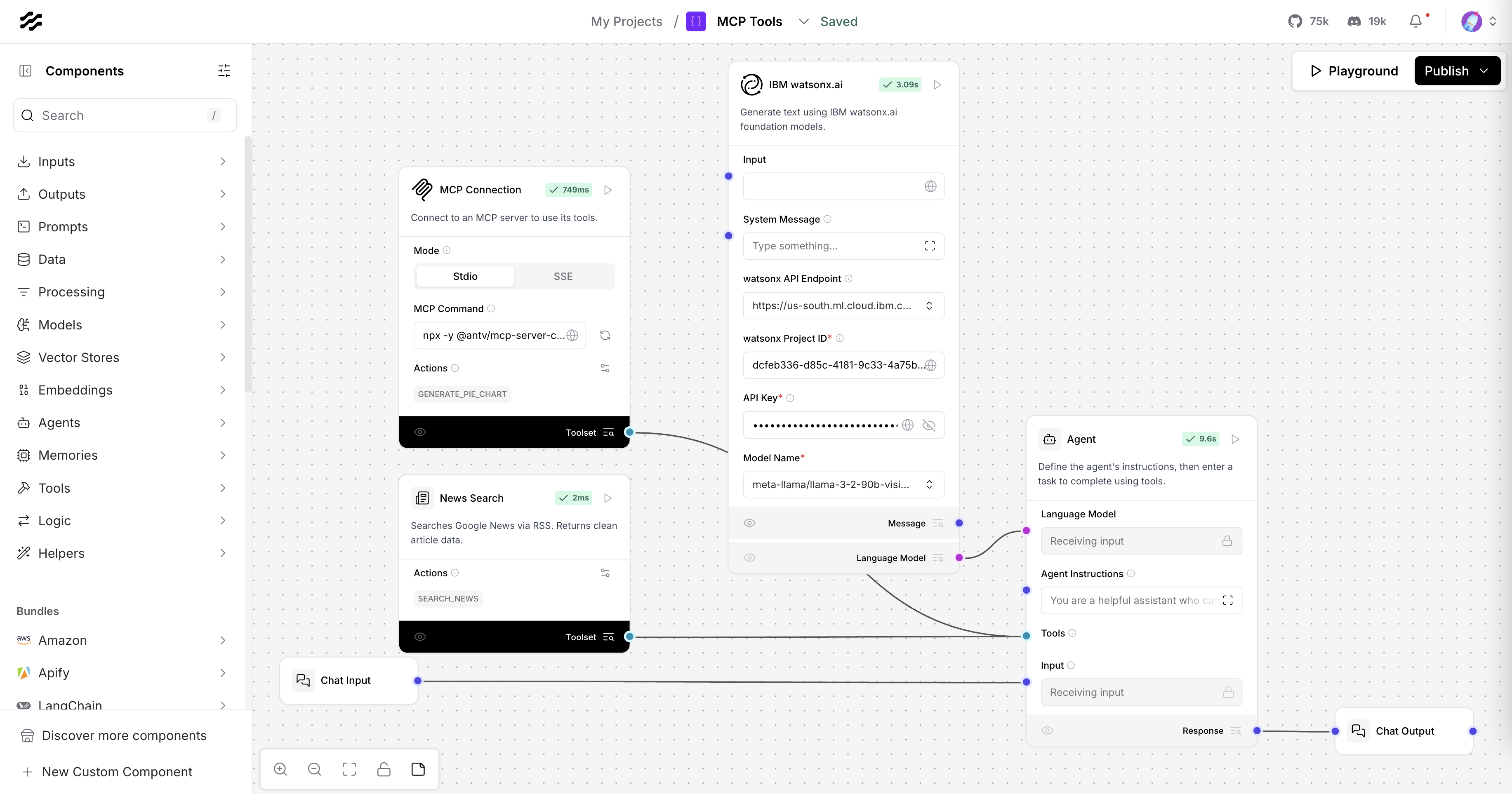Image resolution: width=1512 pixels, height=794 pixels.
Task: Toggle Message output visibility in watsonx node
Action: (749, 523)
